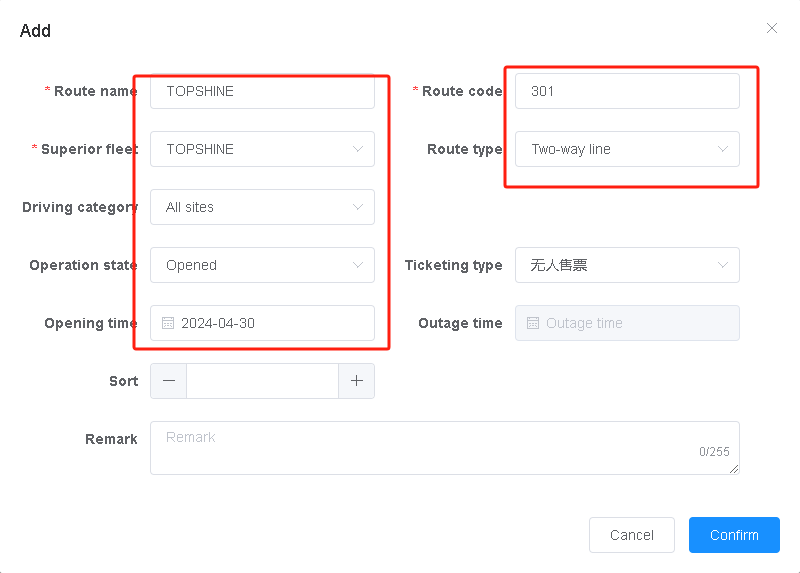Image resolution: width=800 pixels, height=573 pixels.
Task: Click into the Route code field
Action: click(x=627, y=91)
